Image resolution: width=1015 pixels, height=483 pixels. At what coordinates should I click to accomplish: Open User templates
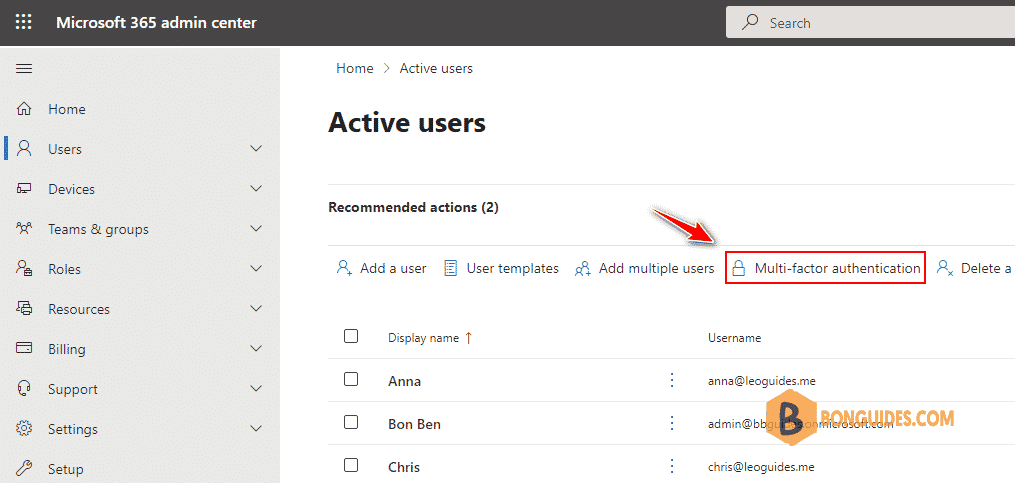[x=502, y=268]
